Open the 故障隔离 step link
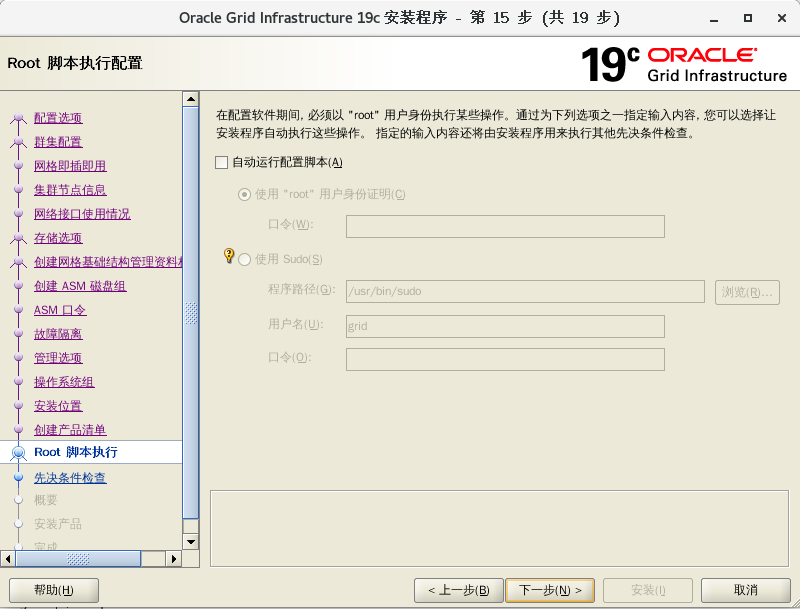 pos(58,334)
